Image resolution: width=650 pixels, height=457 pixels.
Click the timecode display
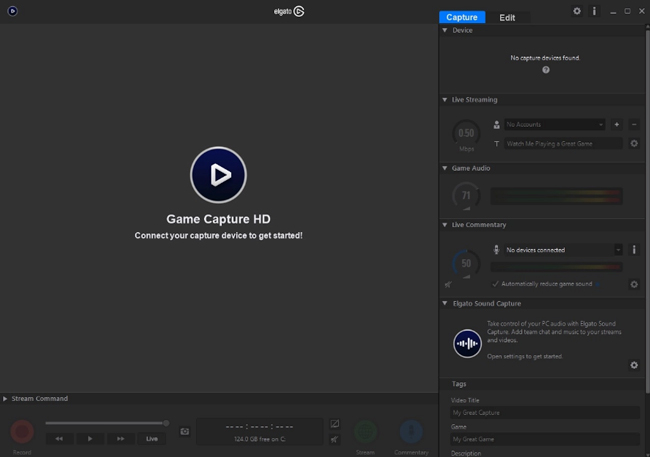pos(260,427)
